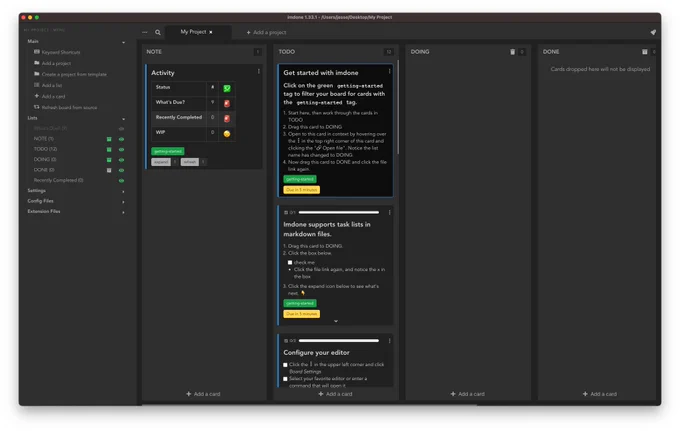Expand the Settings sidebar section

point(124,191)
